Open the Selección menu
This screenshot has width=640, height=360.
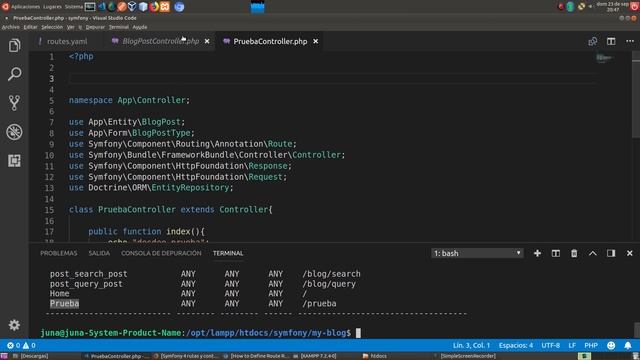point(52,27)
